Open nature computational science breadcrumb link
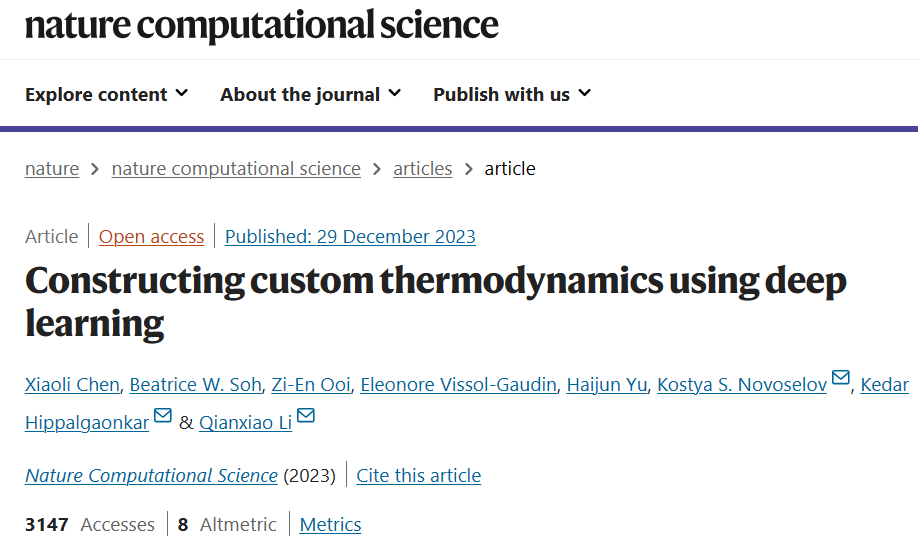The height and width of the screenshot is (542, 918). click(x=236, y=169)
